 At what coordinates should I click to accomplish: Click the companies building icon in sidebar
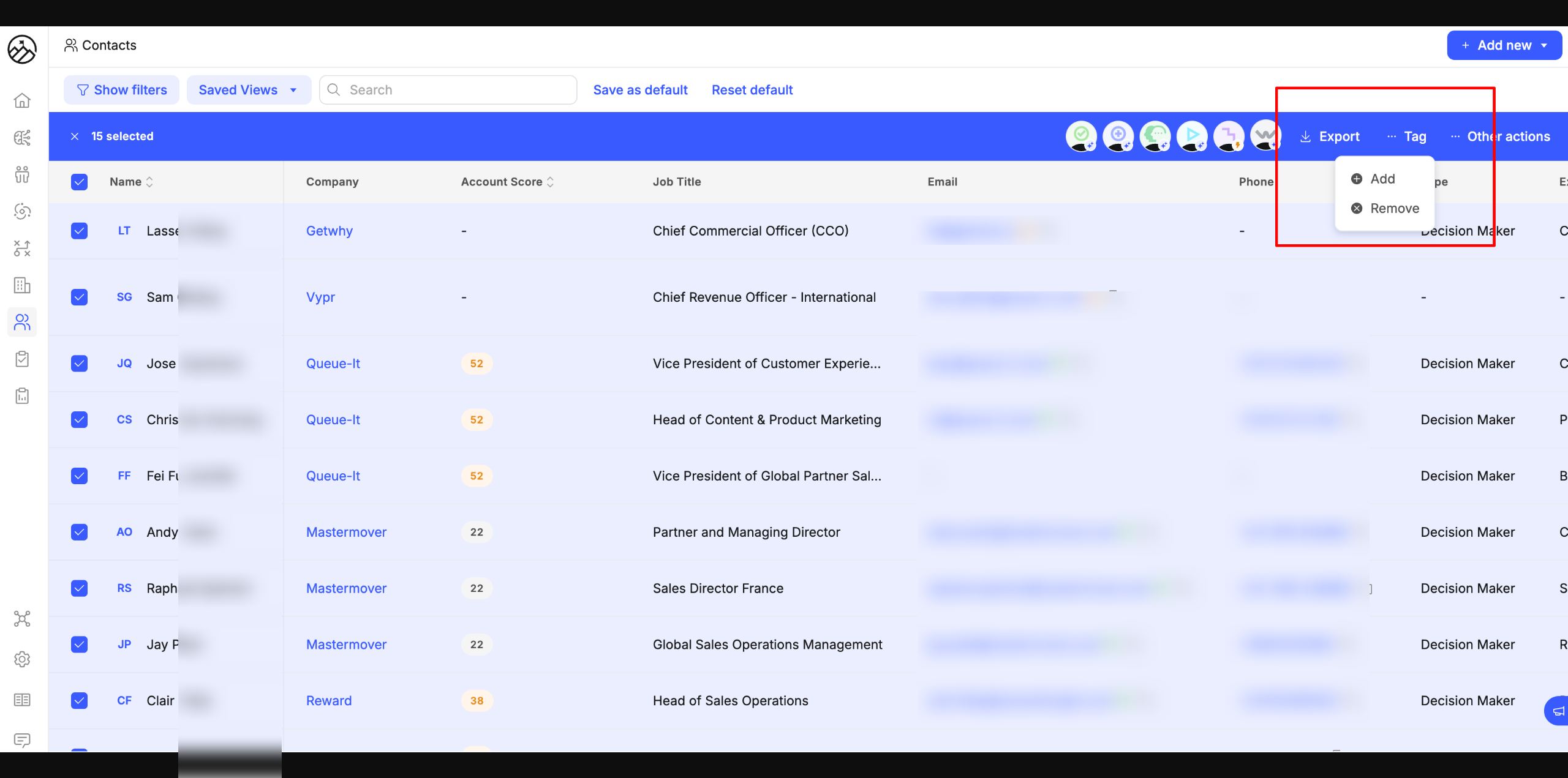point(22,285)
